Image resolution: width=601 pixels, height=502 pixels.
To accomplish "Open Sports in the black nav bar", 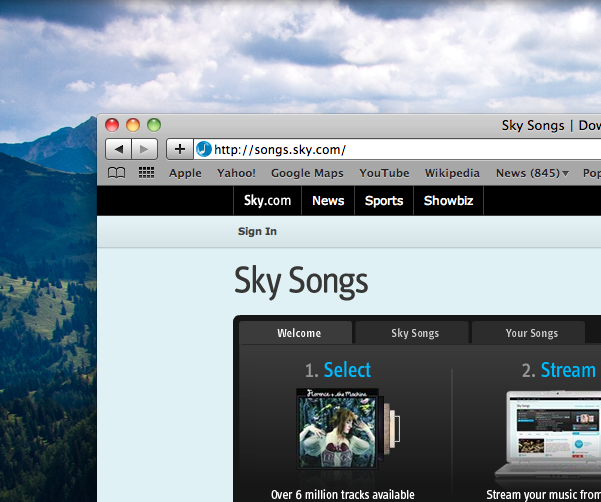I will point(384,200).
